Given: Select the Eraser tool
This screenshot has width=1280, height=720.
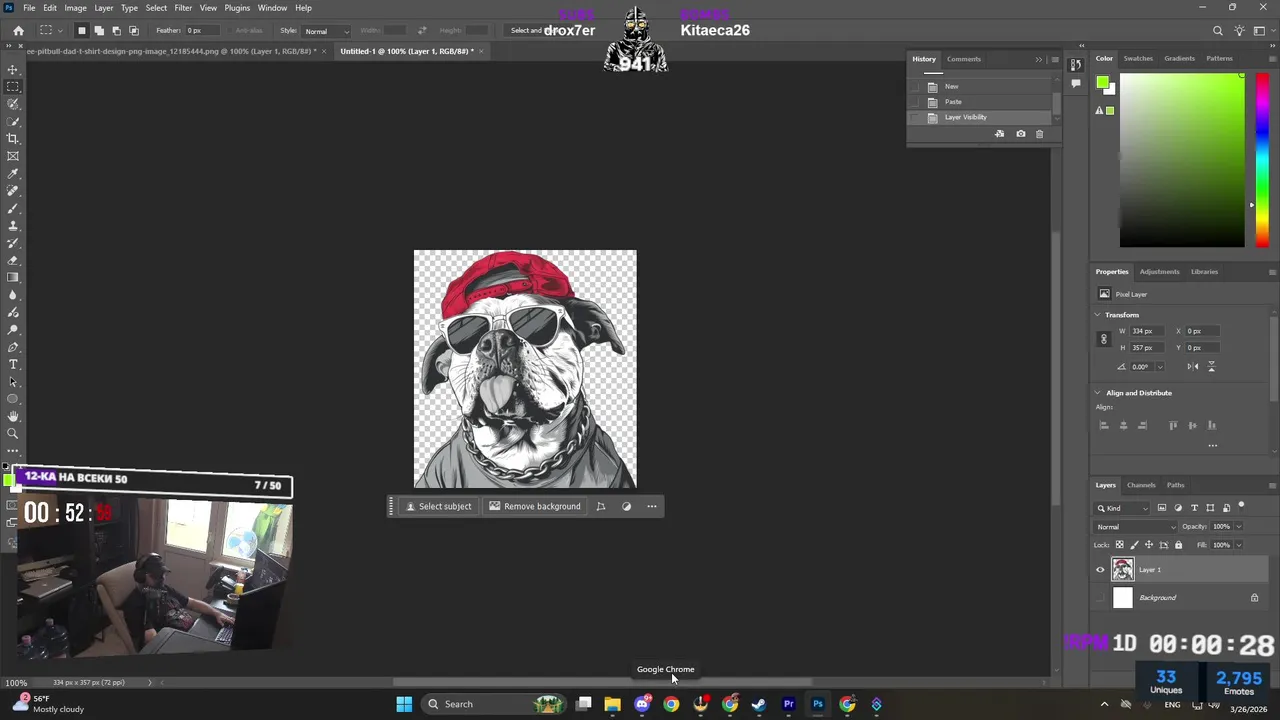Looking at the screenshot, I should coord(13,260).
